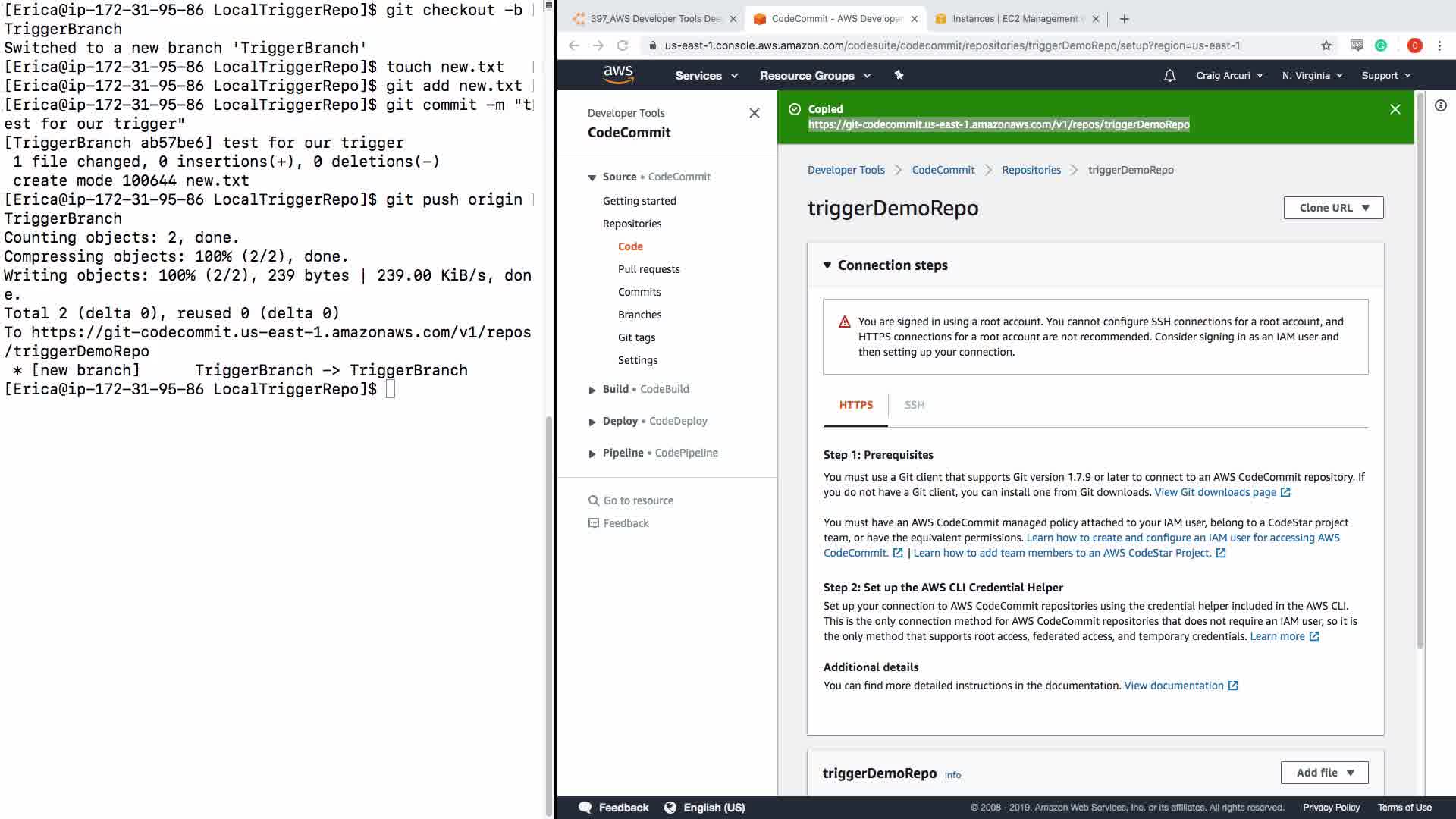Image resolution: width=1456 pixels, height=819 pixels.
Task: Open Branches in the sidebar
Action: 639,315
